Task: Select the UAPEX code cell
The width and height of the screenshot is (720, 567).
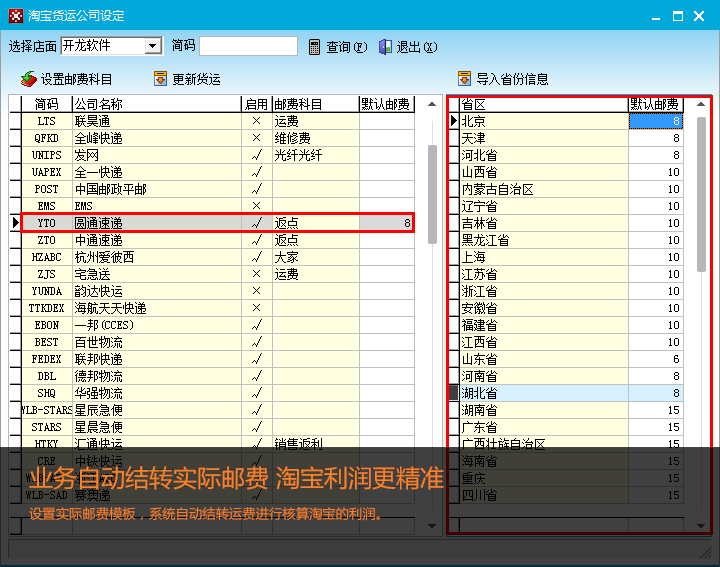Action: pyautogui.click(x=47, y=172)
